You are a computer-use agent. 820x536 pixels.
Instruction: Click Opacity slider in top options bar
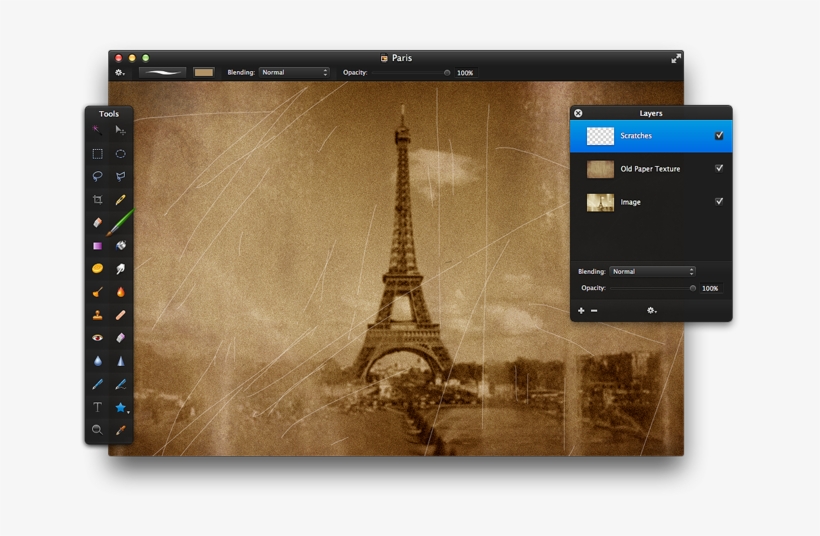click(410, 73)
